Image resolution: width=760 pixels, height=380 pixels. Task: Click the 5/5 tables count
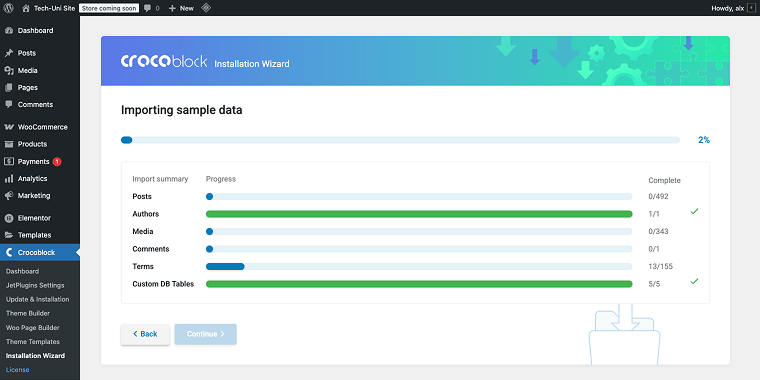654,284
